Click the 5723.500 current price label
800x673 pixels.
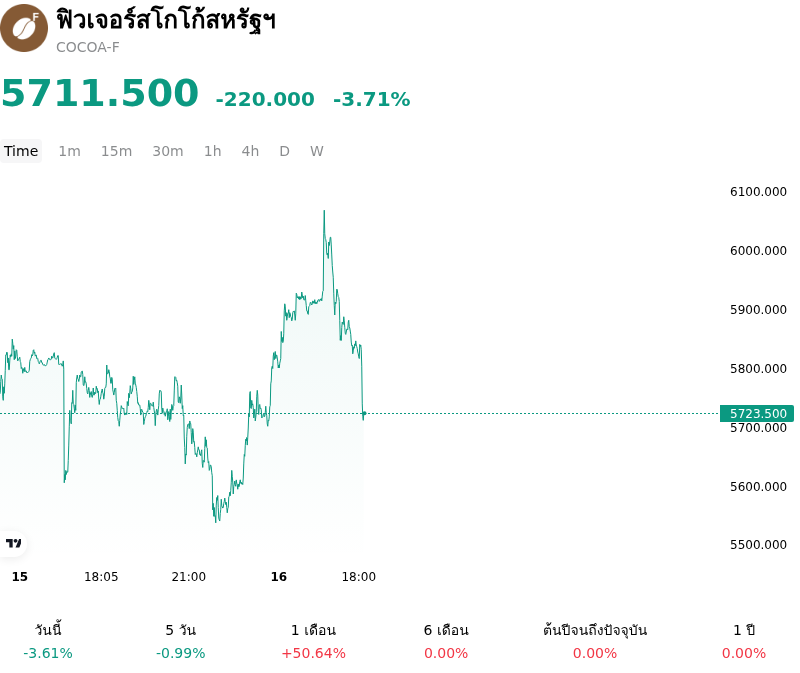757,413
